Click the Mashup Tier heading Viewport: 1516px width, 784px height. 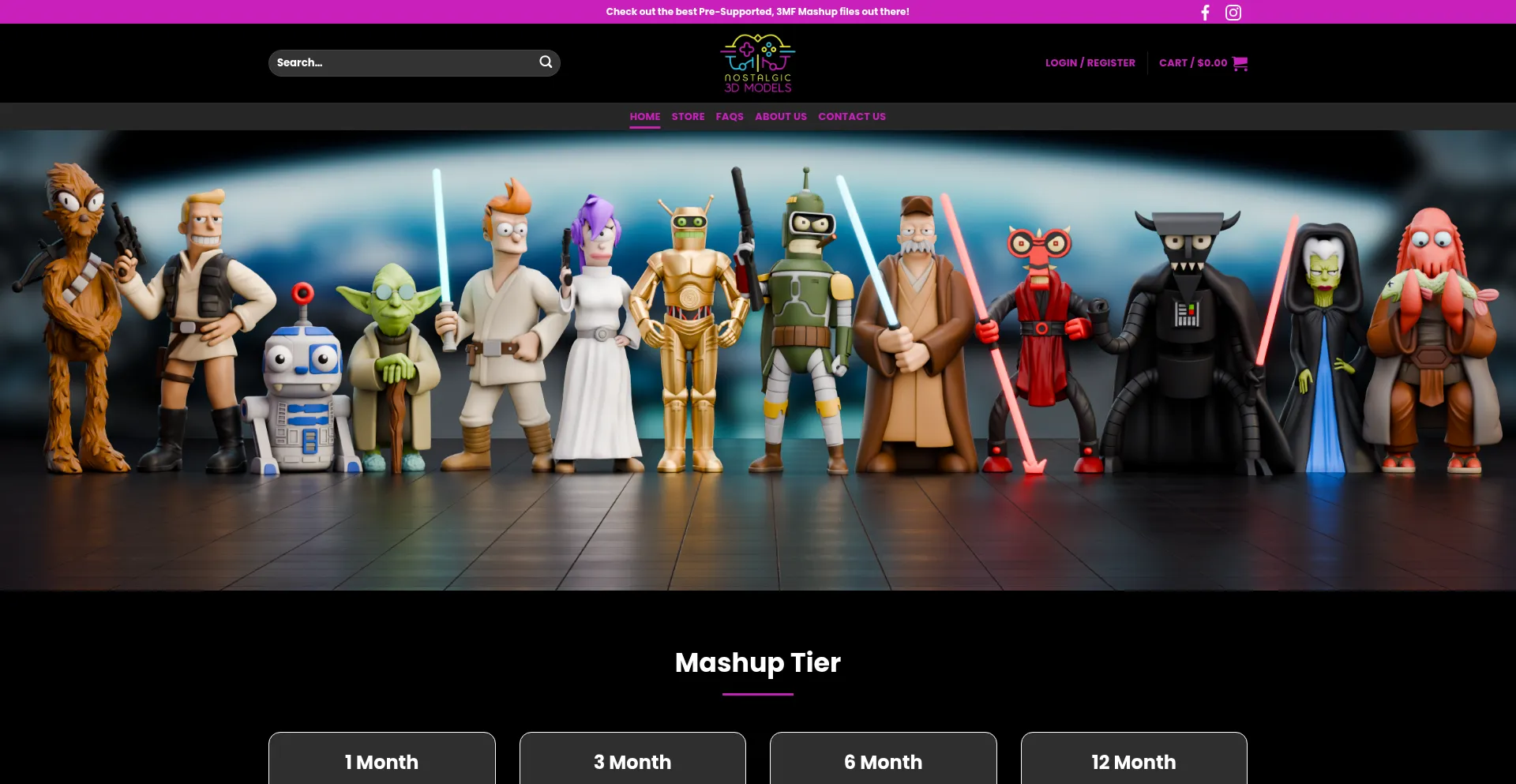(x=758, y=662)
